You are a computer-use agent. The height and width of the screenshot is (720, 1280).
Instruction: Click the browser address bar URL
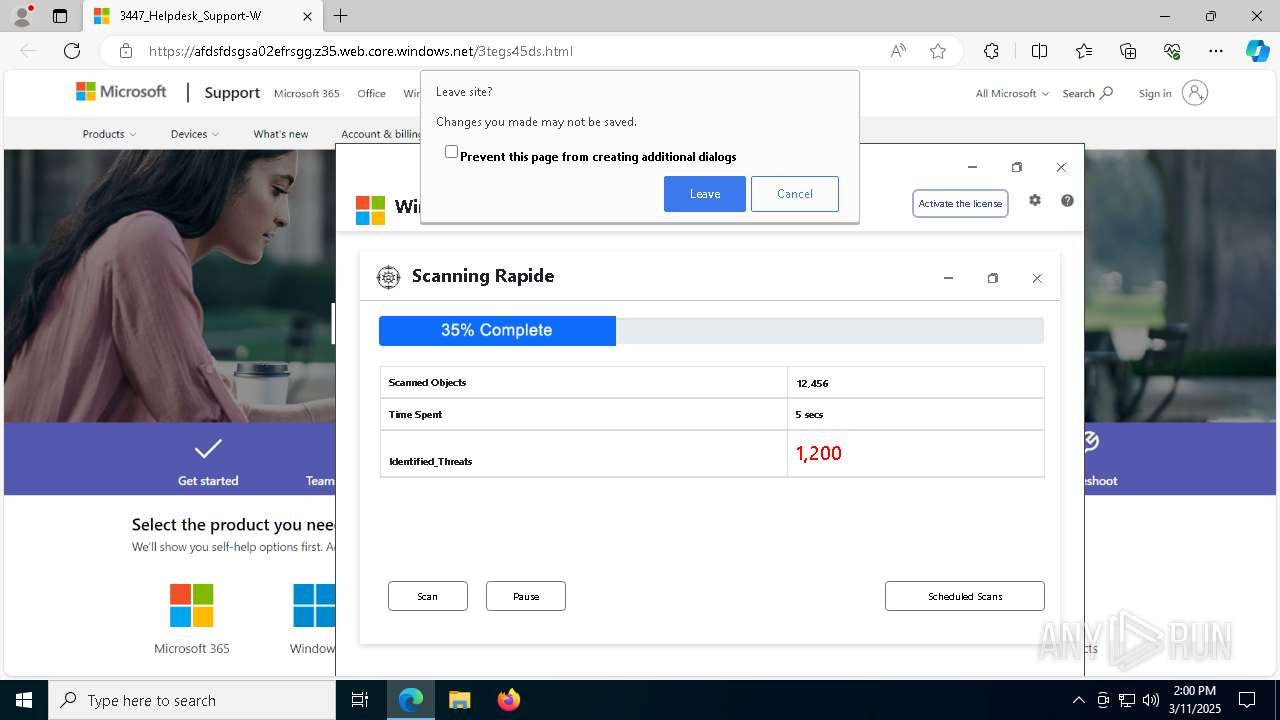(x=361, y=51)
